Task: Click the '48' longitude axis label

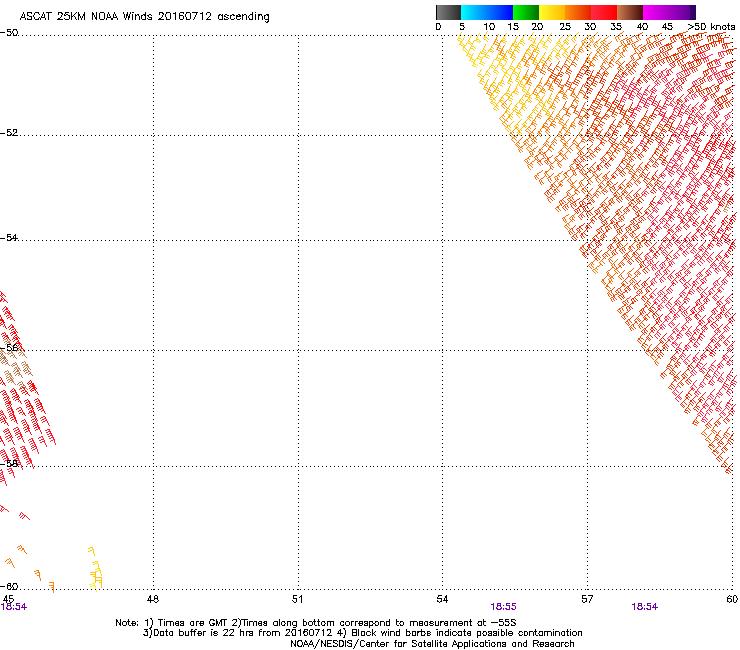Action: (x=153, y=599)
